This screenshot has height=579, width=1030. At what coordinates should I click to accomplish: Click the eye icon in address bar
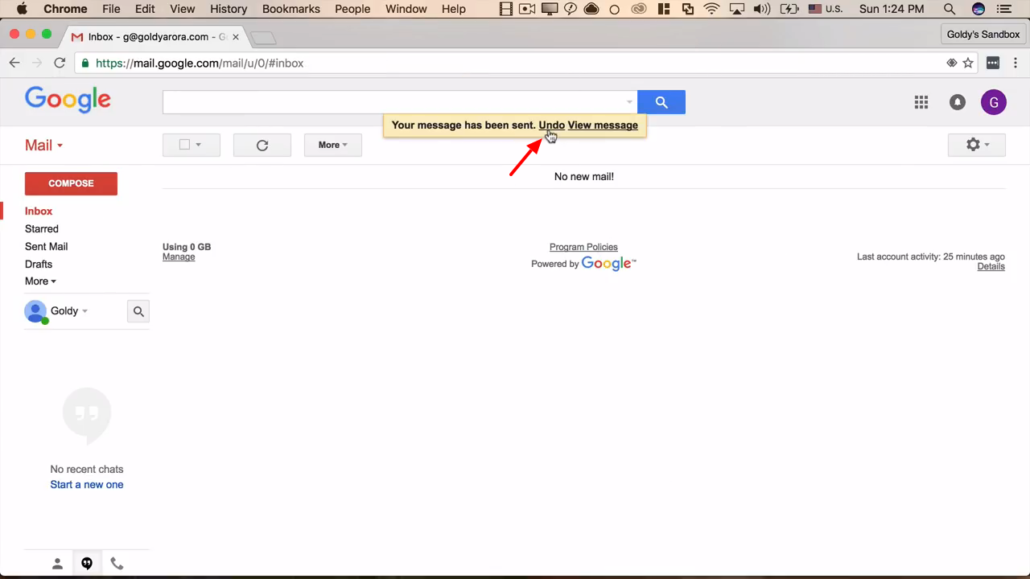[x=951, y=63]
